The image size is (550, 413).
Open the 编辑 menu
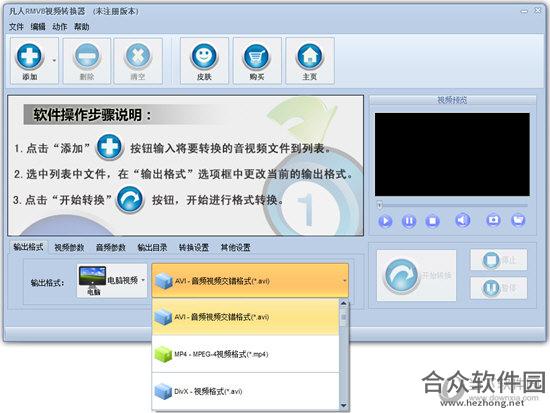tap(38, 27)
